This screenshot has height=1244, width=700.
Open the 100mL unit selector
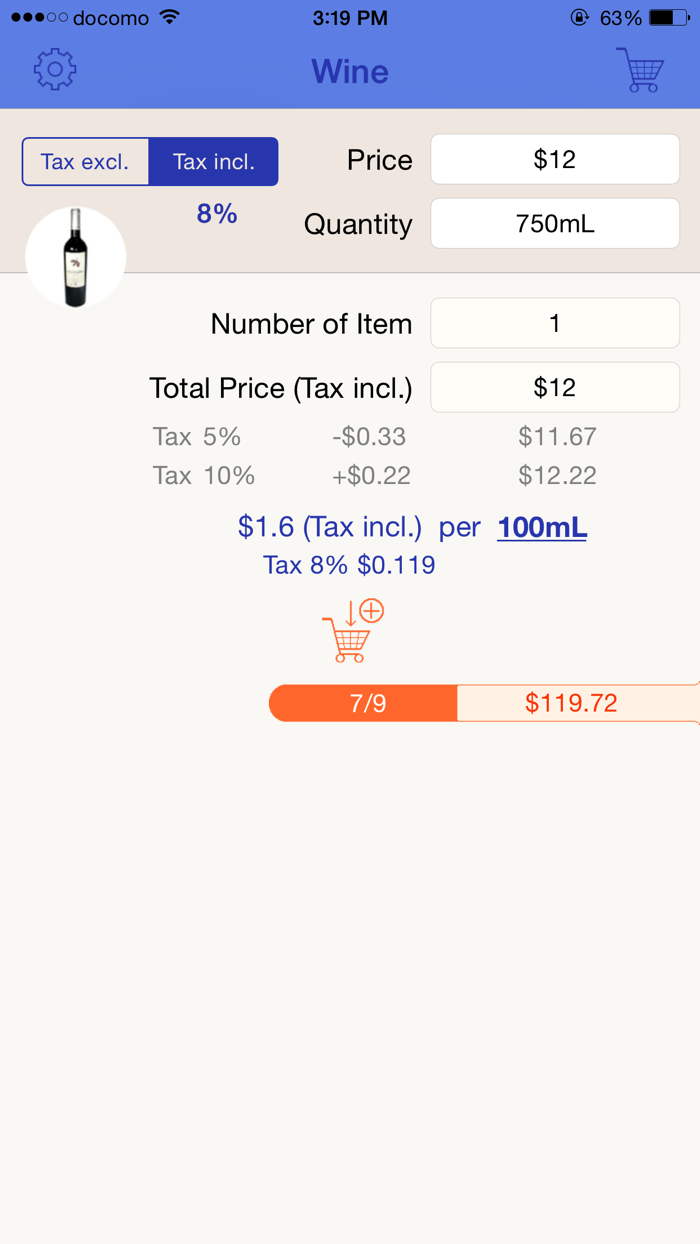coord(541,527)
